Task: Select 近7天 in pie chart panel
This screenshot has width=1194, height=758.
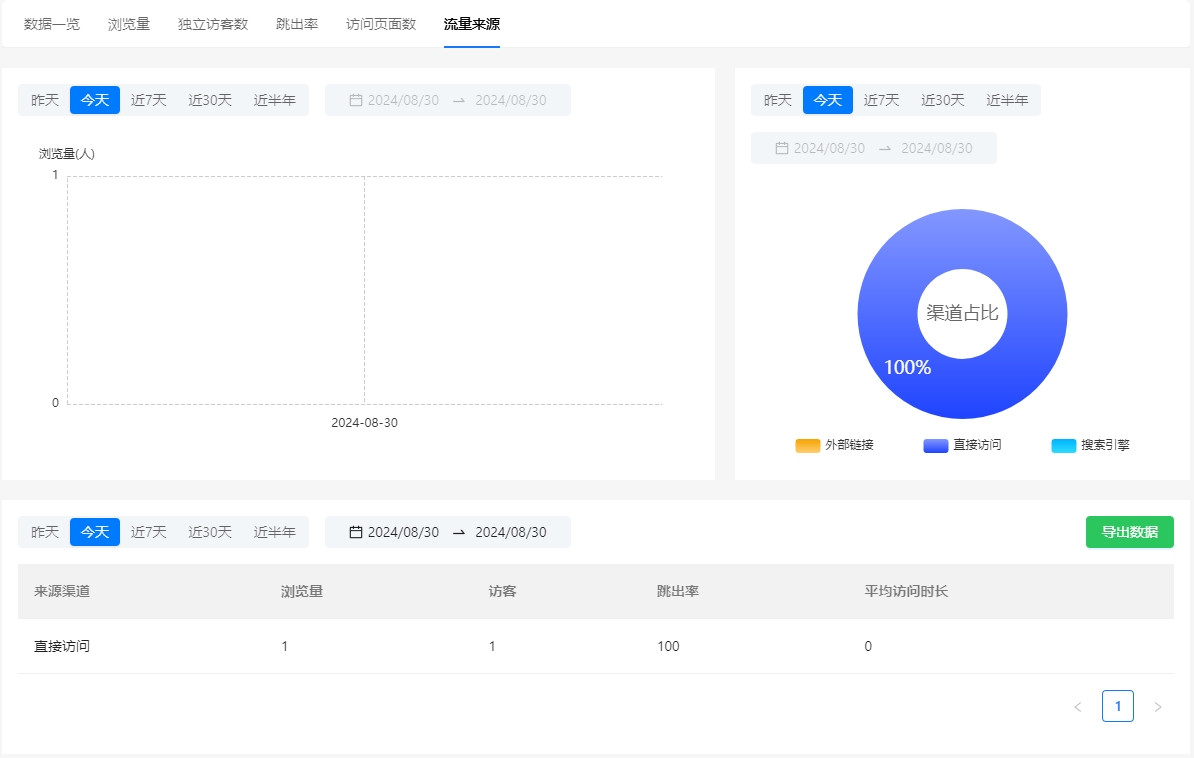Action: [x=881, y=100]
